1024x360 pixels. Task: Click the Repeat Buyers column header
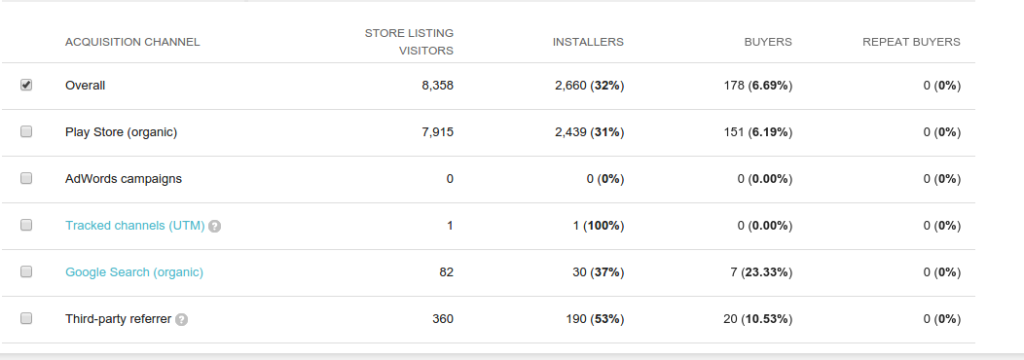click(911, 42)
